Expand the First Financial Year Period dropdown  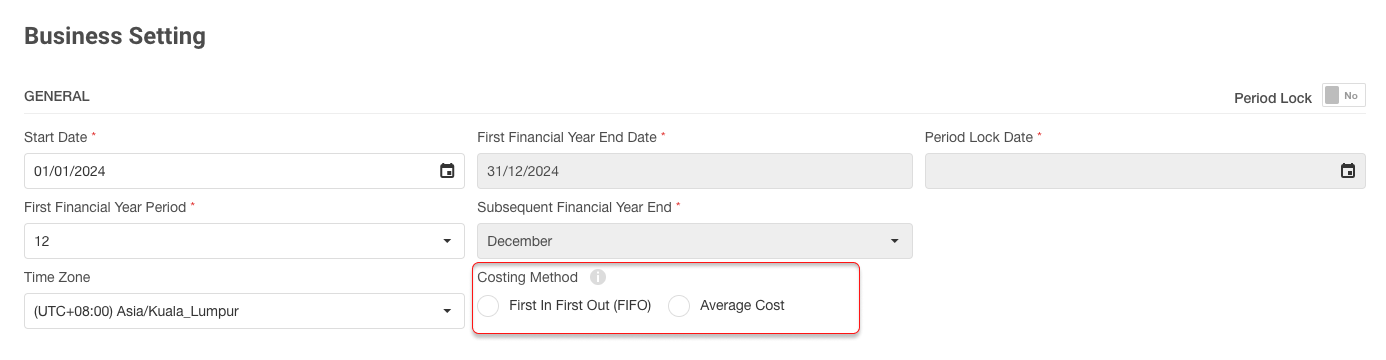pos(244,241)
